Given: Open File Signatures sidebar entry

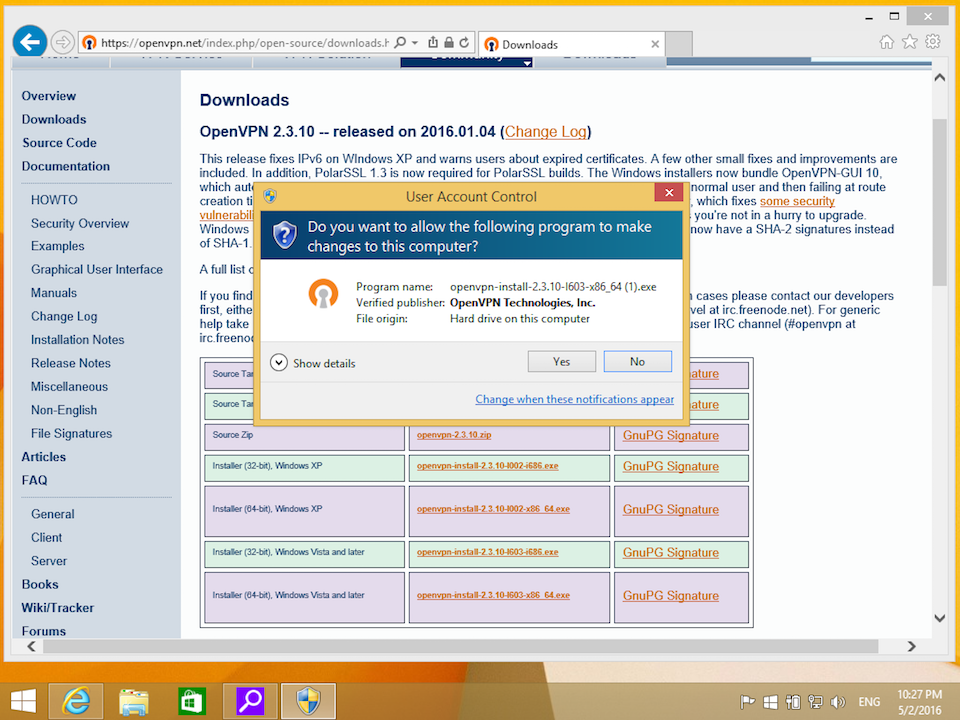Looking at the screenshot, I should (72, 433).
